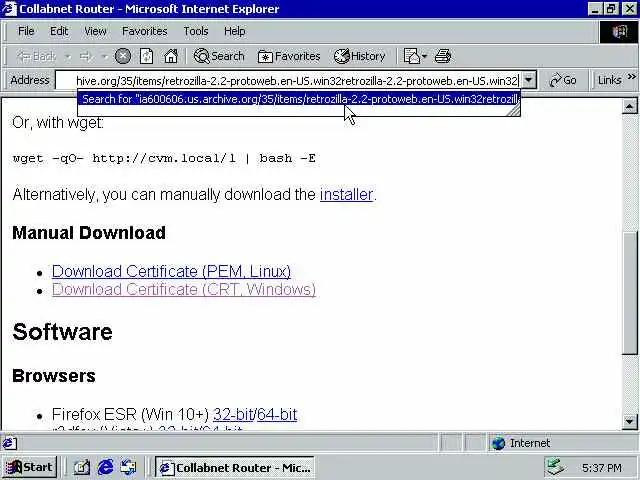Click inside the Address bar field

click(288, 80)
